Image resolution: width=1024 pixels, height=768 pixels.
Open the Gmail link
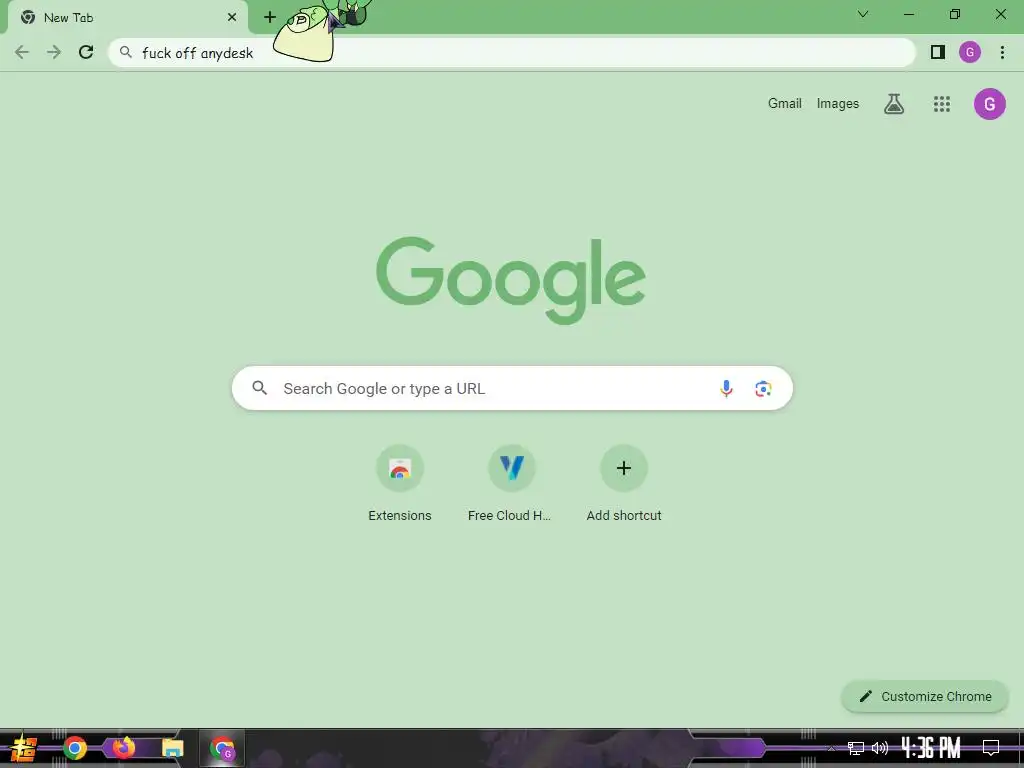[x=784, y=103]
